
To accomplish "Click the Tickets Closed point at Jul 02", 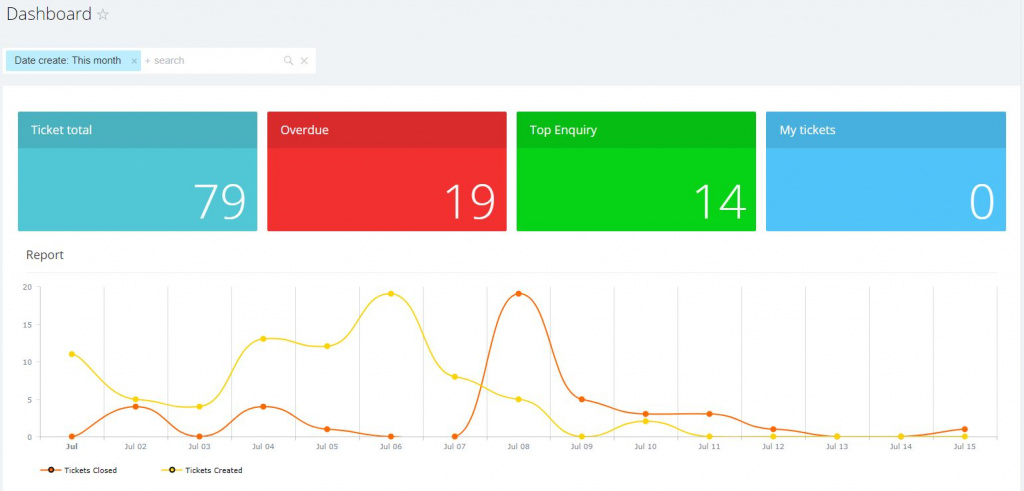I will point(135,406).
